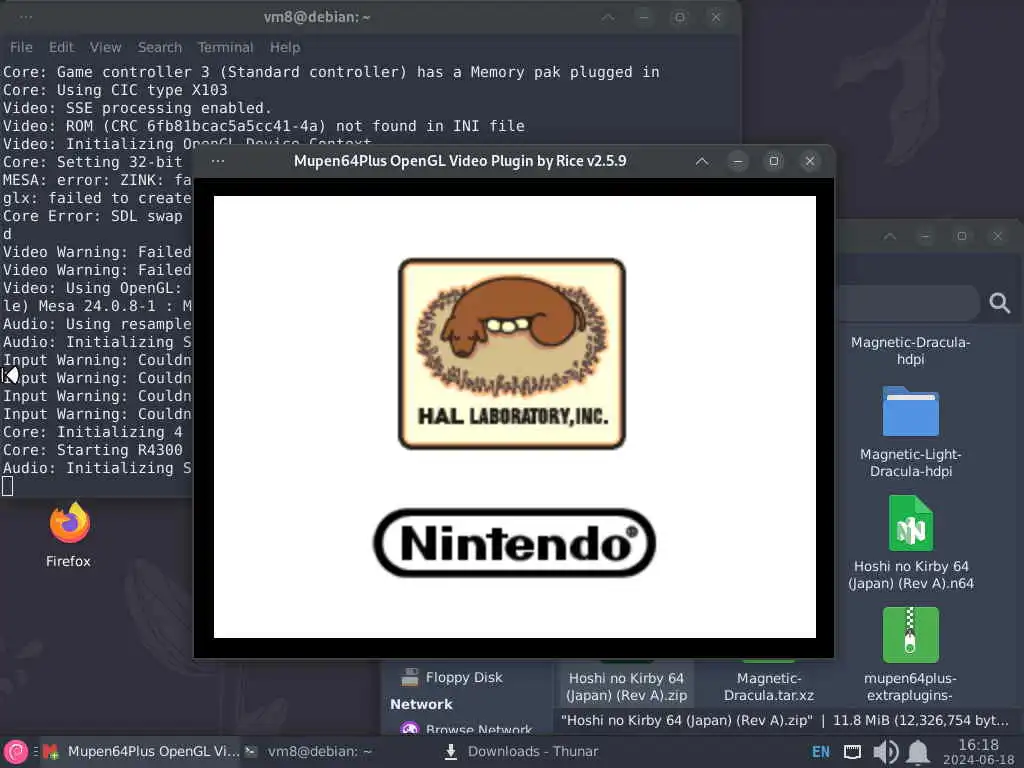This screenshot has width=1024, height=768.
Task: Open the terminal Edit menu
Action: [61, 47]
